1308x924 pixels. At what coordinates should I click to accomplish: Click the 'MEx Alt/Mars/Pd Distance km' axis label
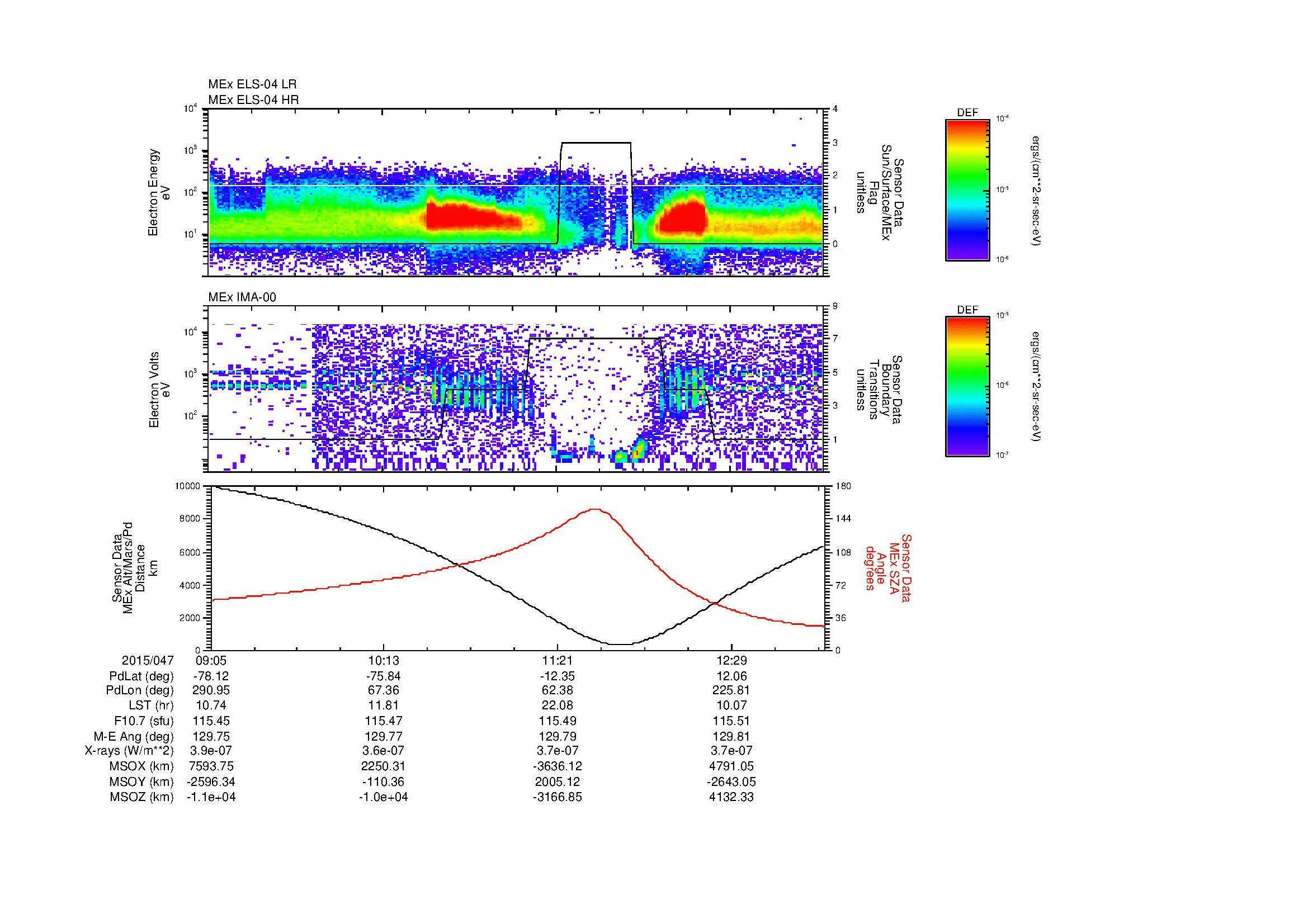135,568
